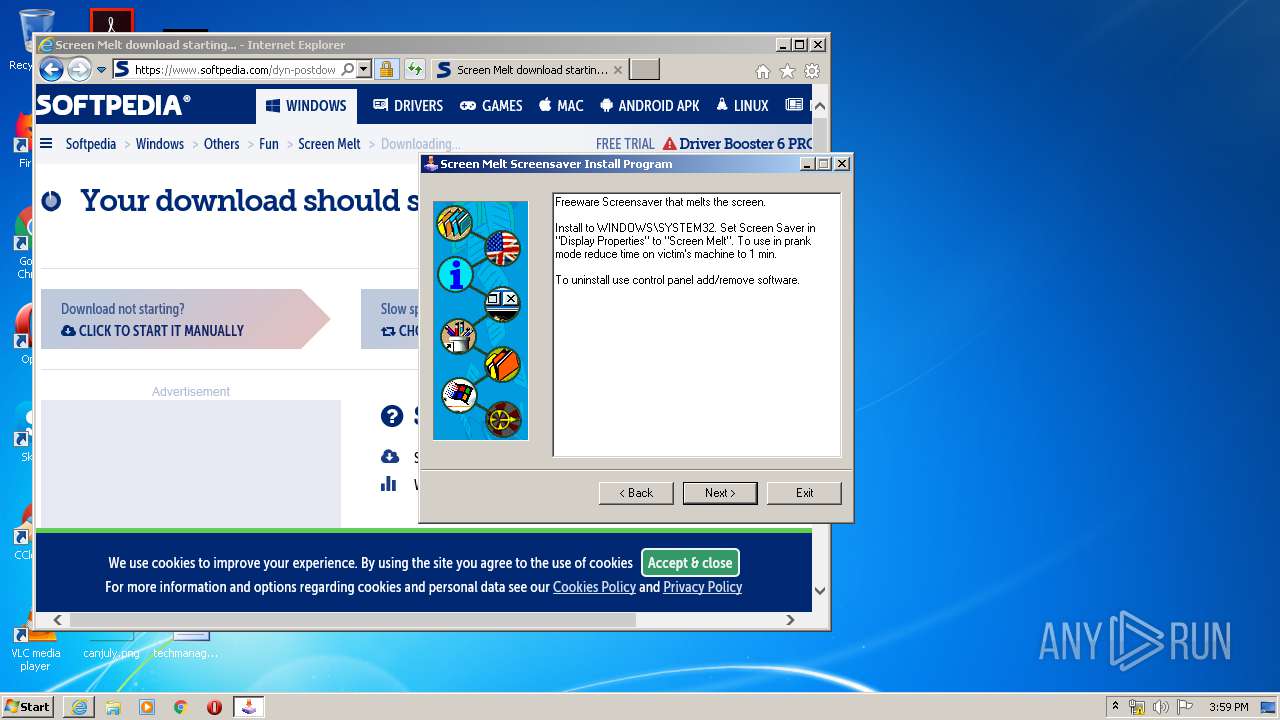Image resolution: width=1280 pixels, height=720 pixels.
Task: Click the page scroll up arrow
Action: coord(820,106)
